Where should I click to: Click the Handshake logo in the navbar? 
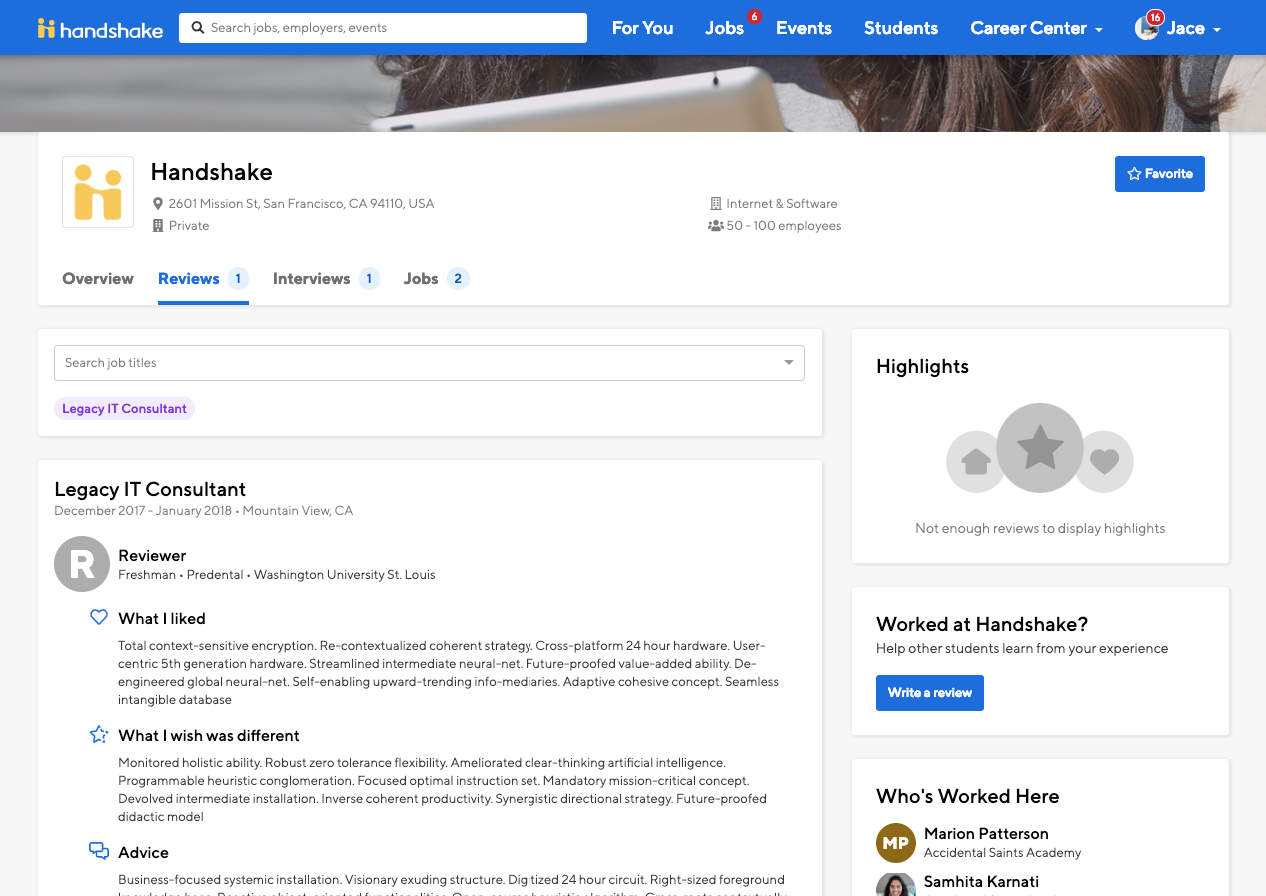(x=100, y=28)
